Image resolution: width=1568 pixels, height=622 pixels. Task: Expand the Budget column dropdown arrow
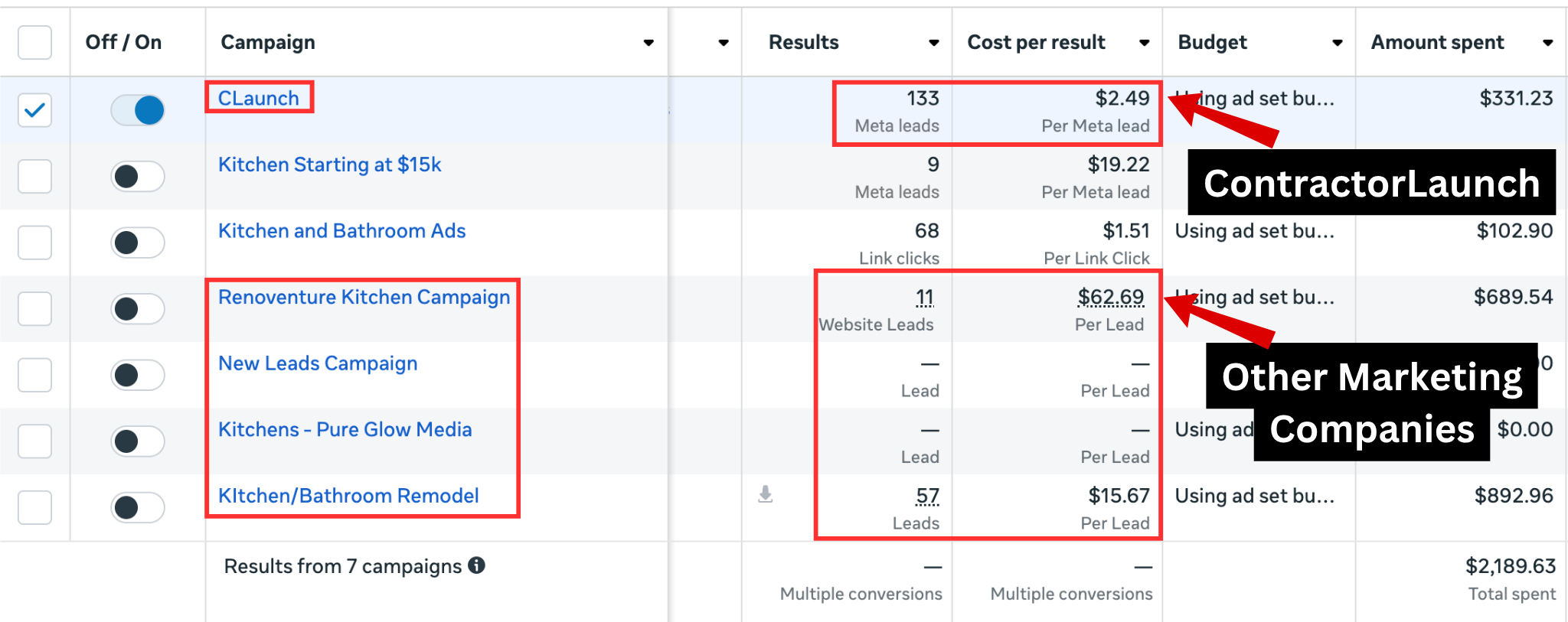point(1337,43)
